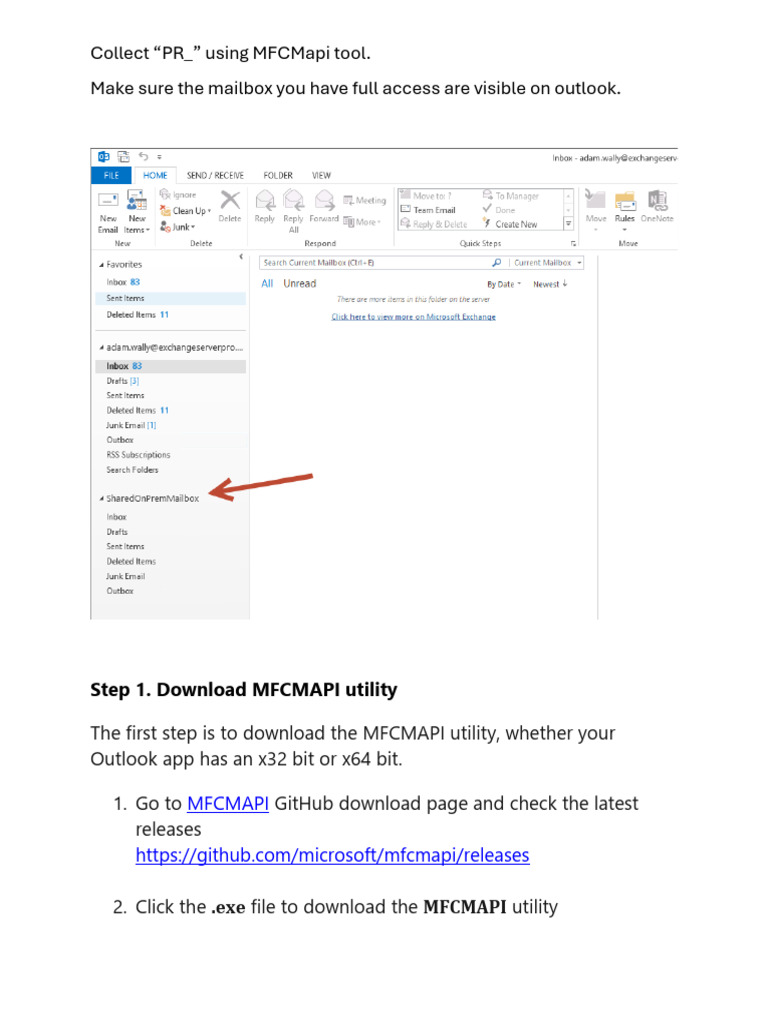
Task: Click to view more on Microsoft Exchange
Action: 413,317
